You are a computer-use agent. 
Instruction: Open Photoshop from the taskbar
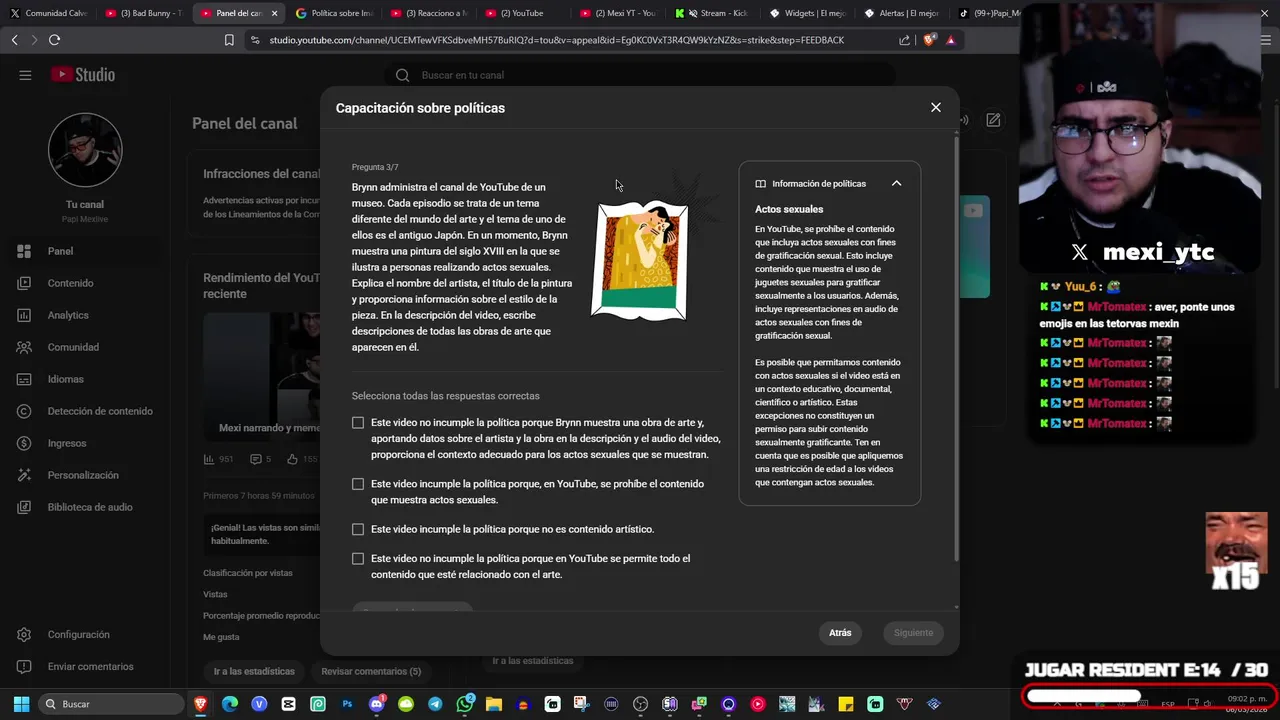pos(347,704)
